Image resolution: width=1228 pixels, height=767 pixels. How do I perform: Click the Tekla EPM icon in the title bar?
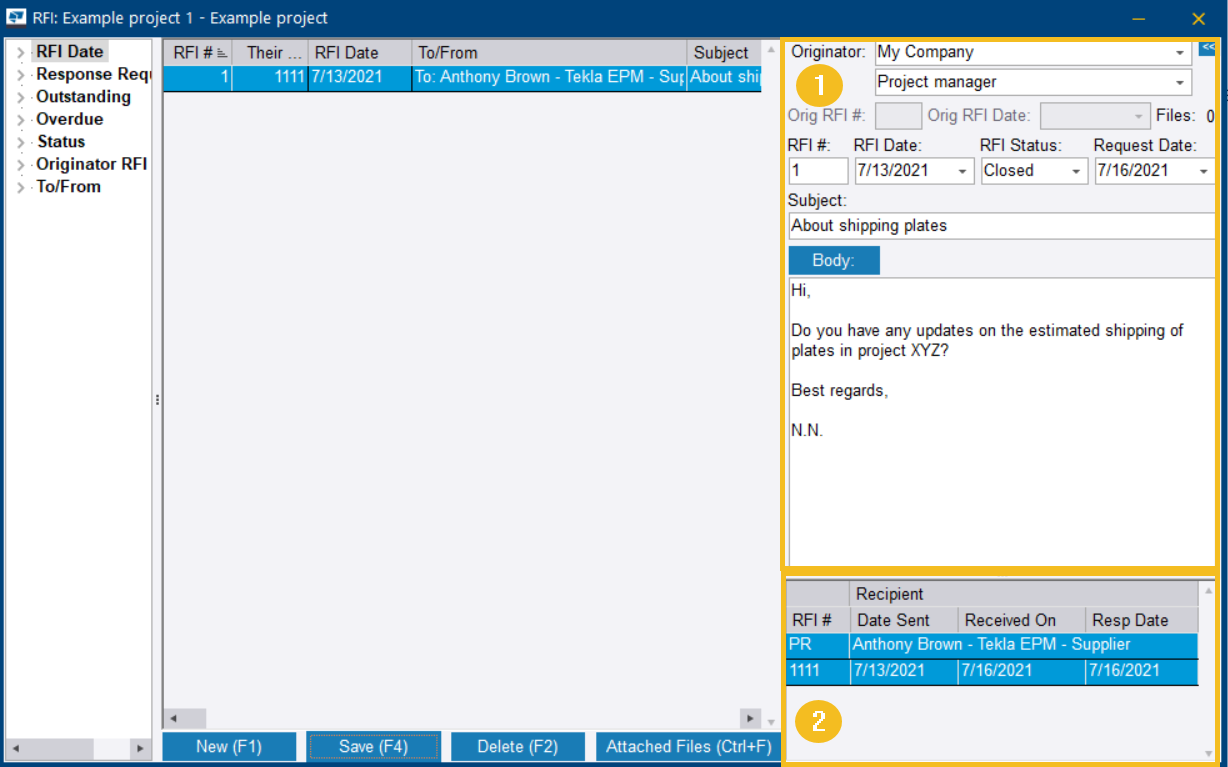[15, 17]
